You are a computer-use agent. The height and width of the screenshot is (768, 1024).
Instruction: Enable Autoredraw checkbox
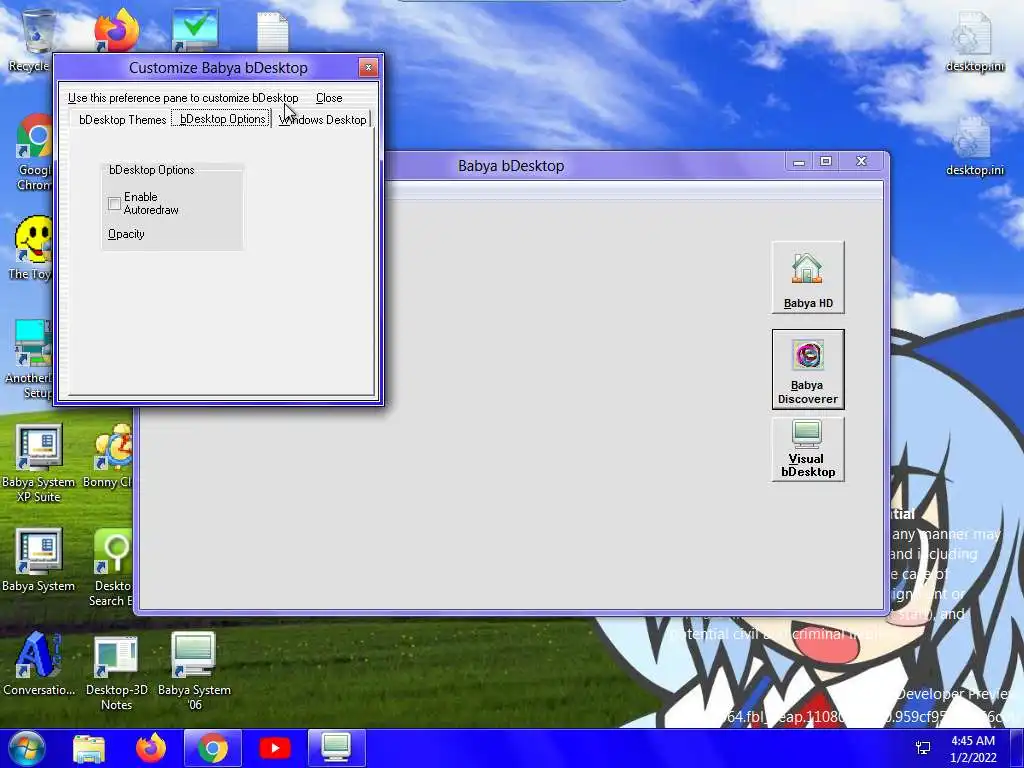(x=114, y=204)
